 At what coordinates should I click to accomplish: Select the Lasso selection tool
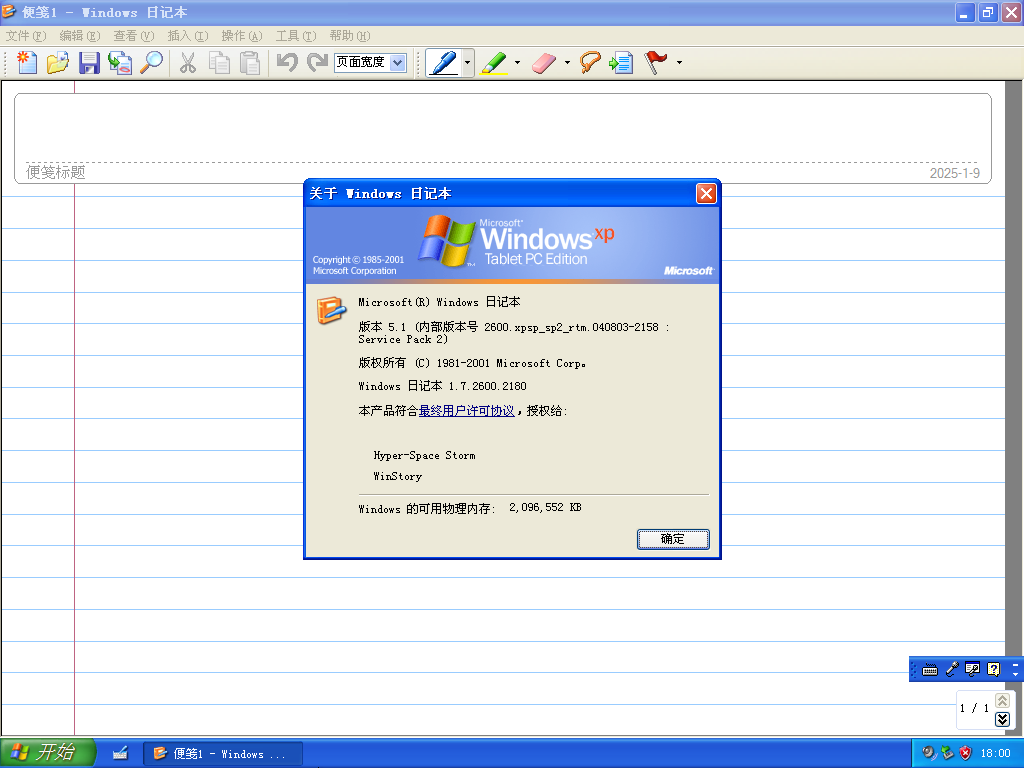[x=590, y=63]
